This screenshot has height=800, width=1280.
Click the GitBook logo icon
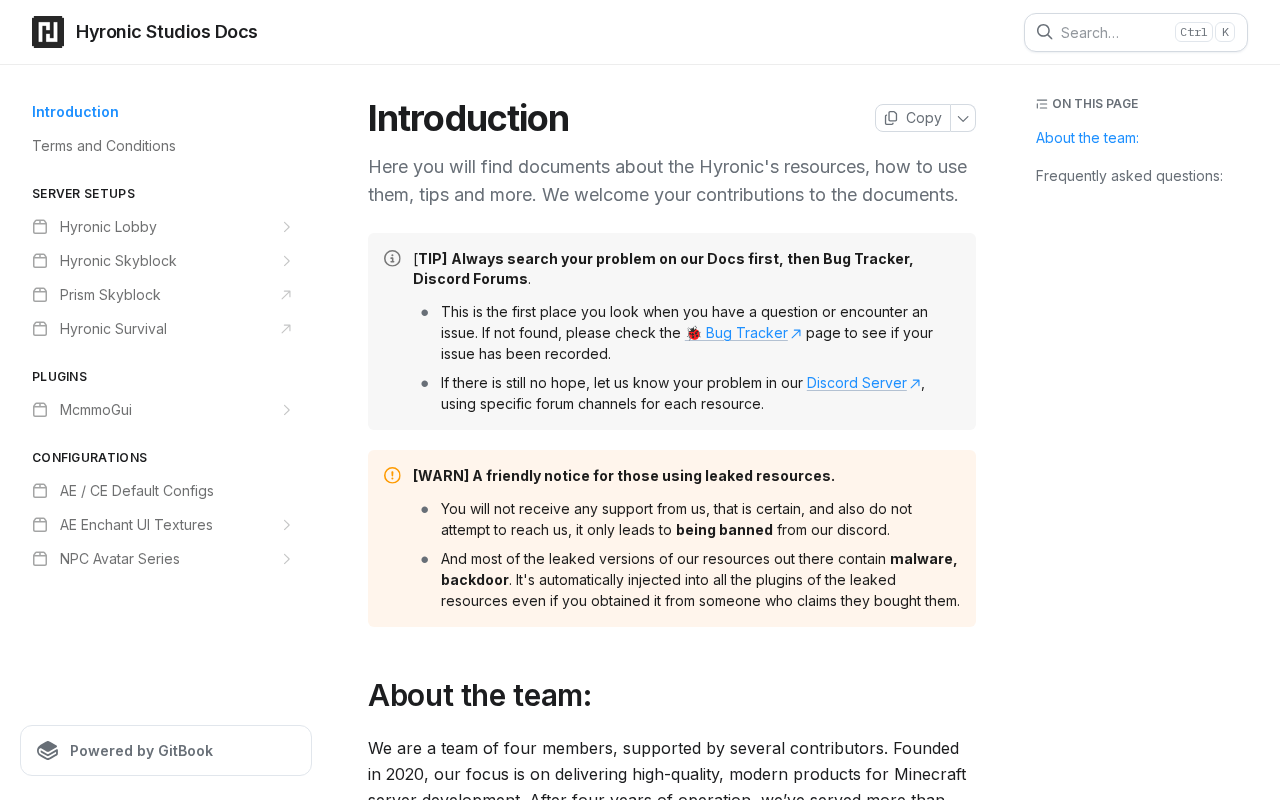point(47,751)
